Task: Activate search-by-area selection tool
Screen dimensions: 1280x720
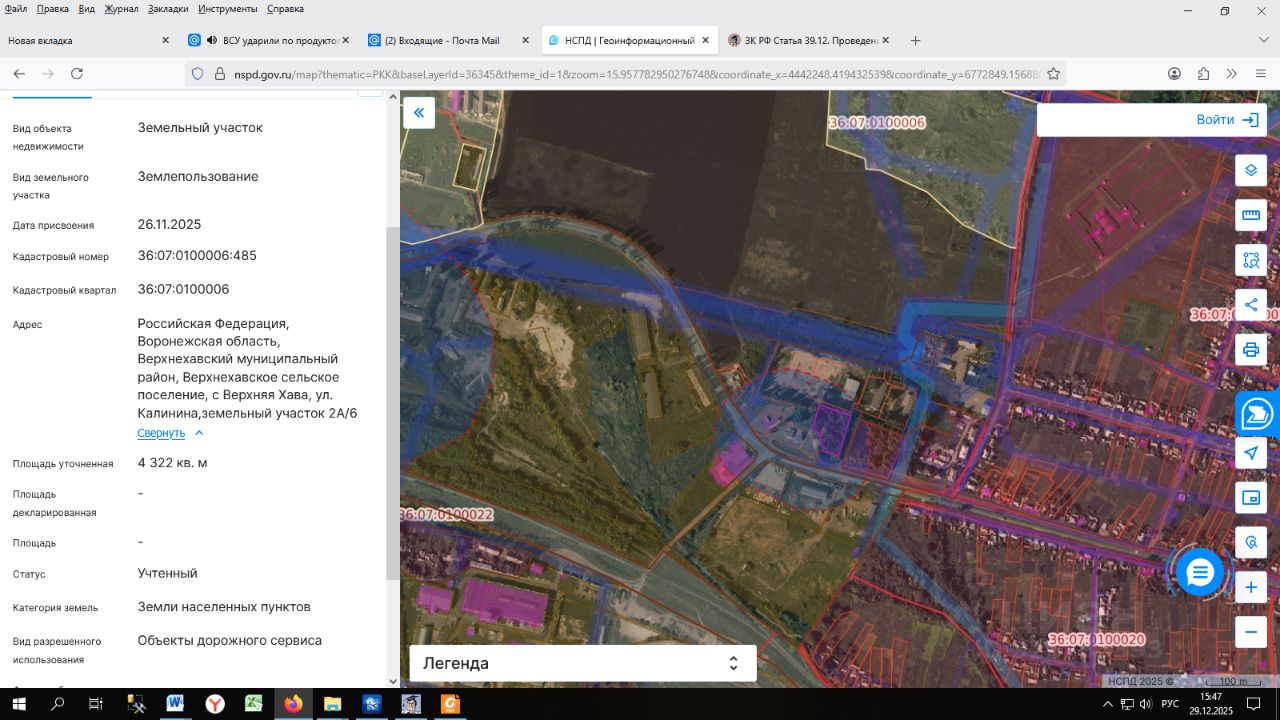Action: [1251, 260]
